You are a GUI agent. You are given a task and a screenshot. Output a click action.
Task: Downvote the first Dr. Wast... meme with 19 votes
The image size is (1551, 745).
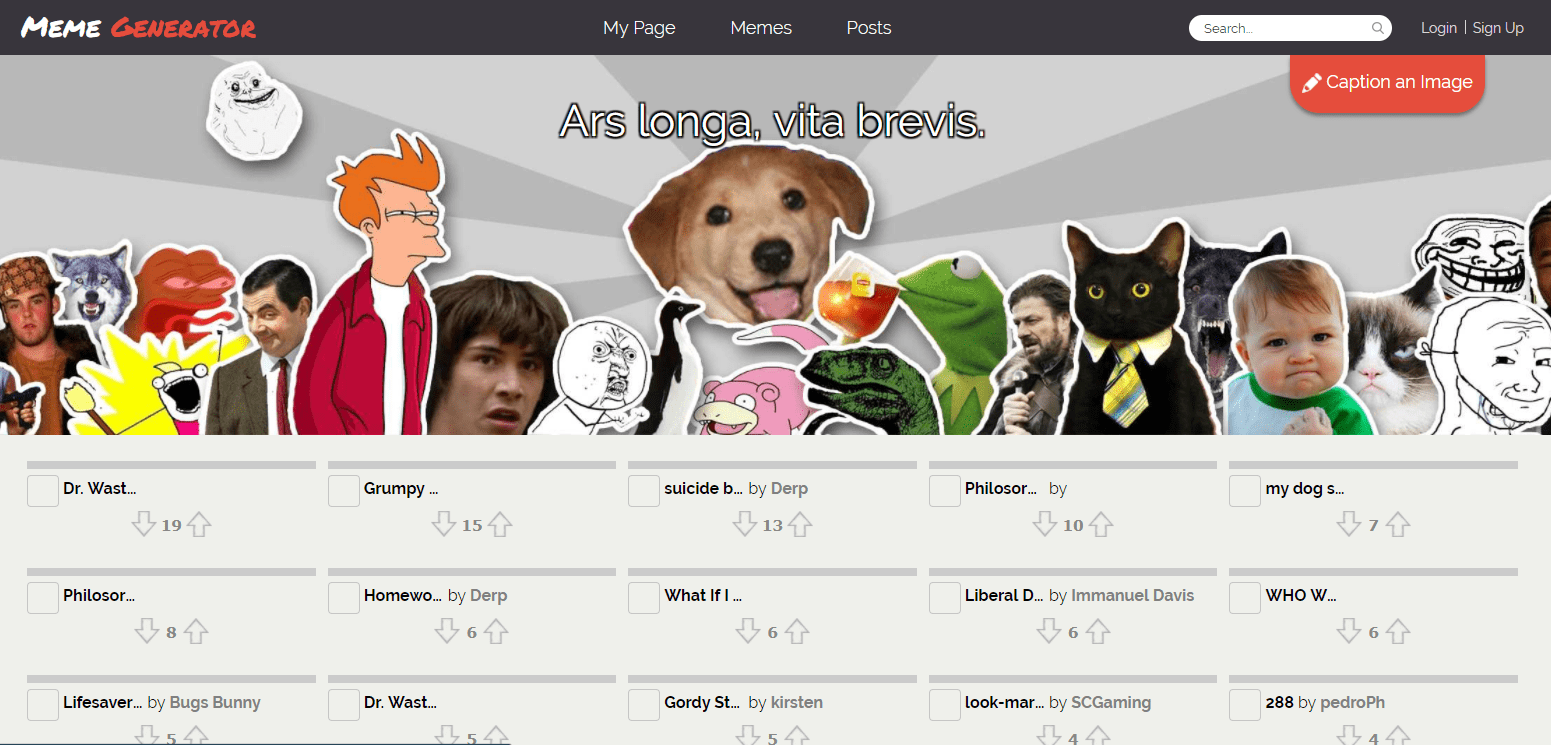(144, 524)
